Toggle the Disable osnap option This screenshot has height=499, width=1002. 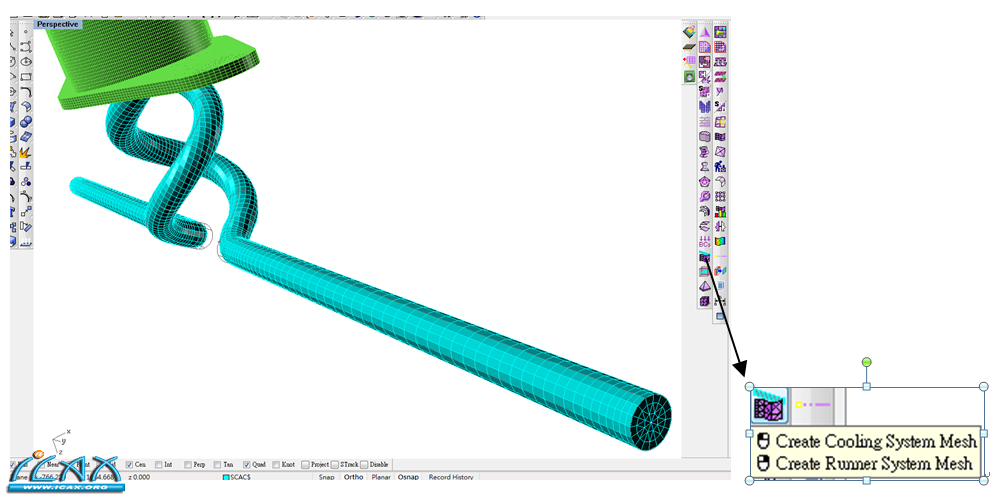(364, 464)
